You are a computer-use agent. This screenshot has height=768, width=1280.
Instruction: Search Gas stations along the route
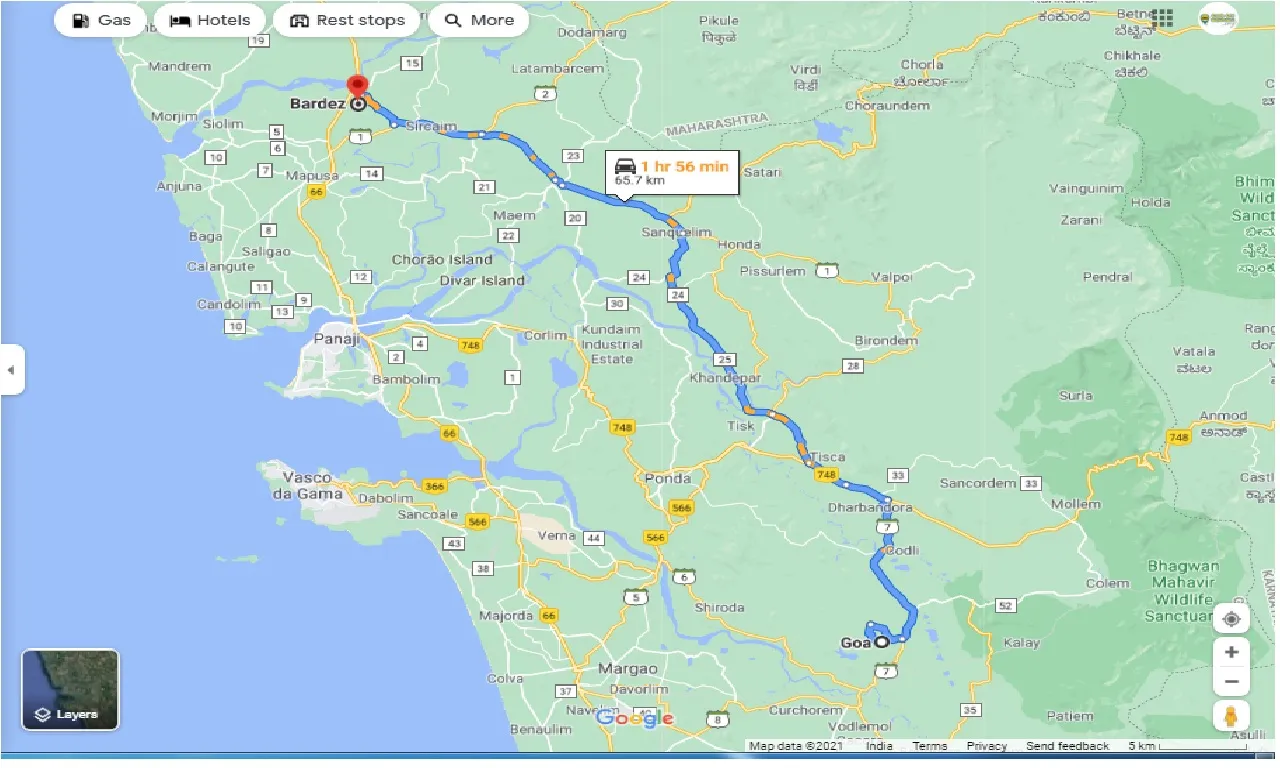[x=98, y=19]
